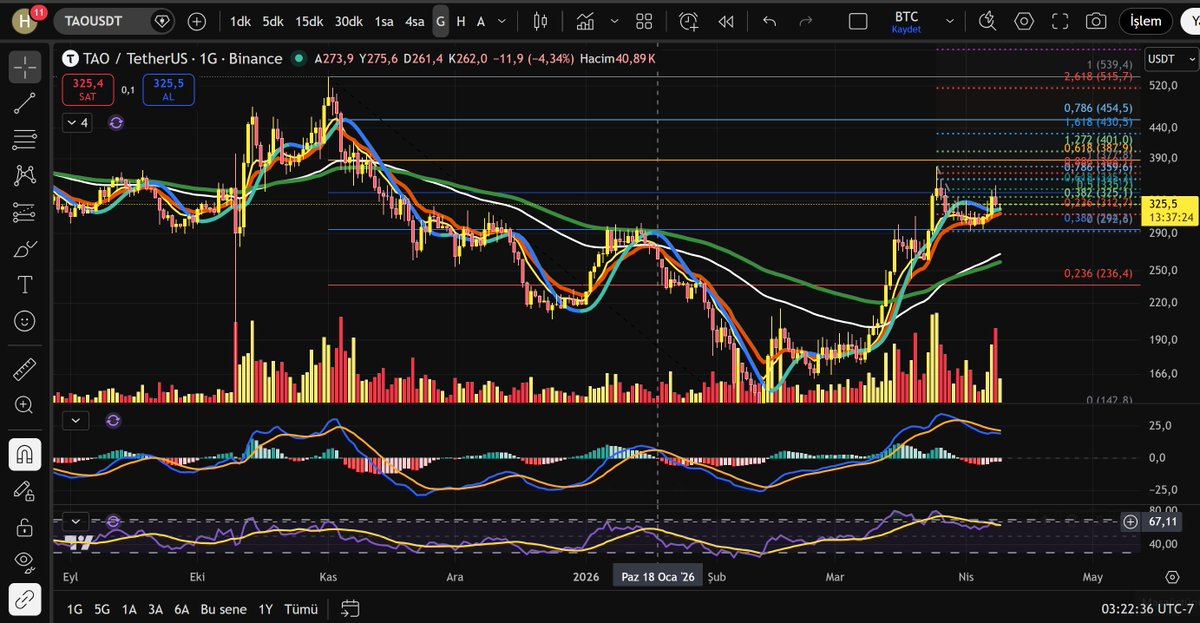Select the crosshair cursor tool
Screen dimensions: 1200x623
coord(25,67)
